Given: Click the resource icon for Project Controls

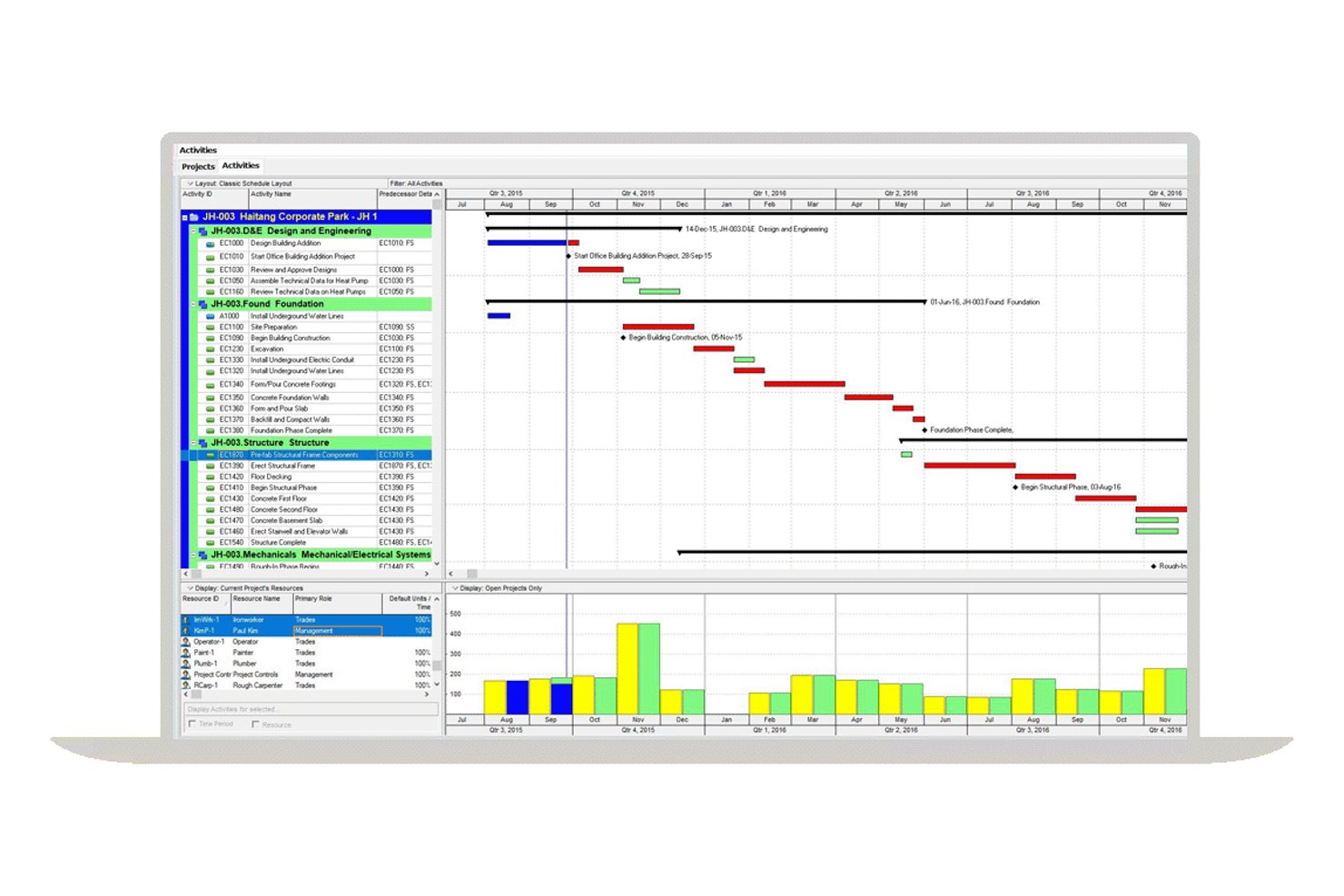Looking at the screenshot, I should [x=186, y=674].
